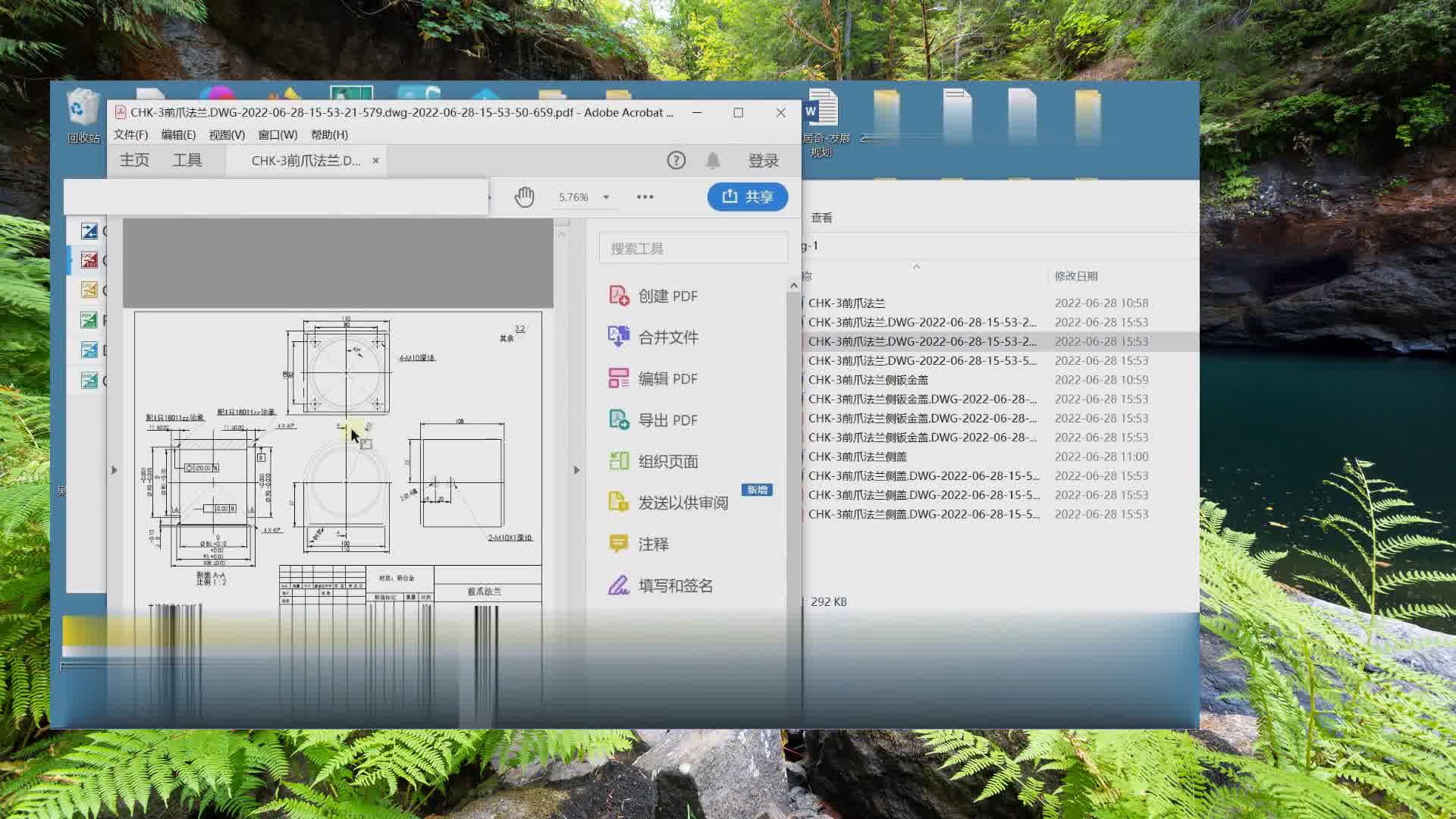The width and height of the screenshot is (1456, 819).
Task: Click the g-1 address bar text in Explorer
Action: click(x=811, y=246)
